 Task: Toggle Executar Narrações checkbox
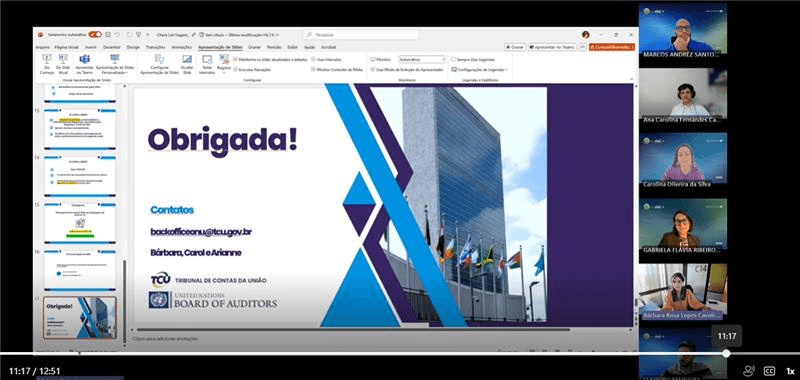[x=235, y=69]
